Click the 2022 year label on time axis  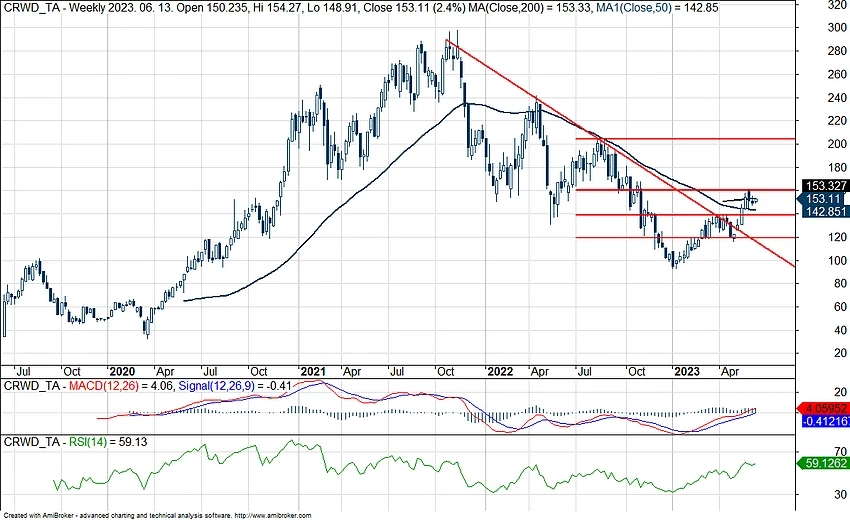tap(500, 372)
